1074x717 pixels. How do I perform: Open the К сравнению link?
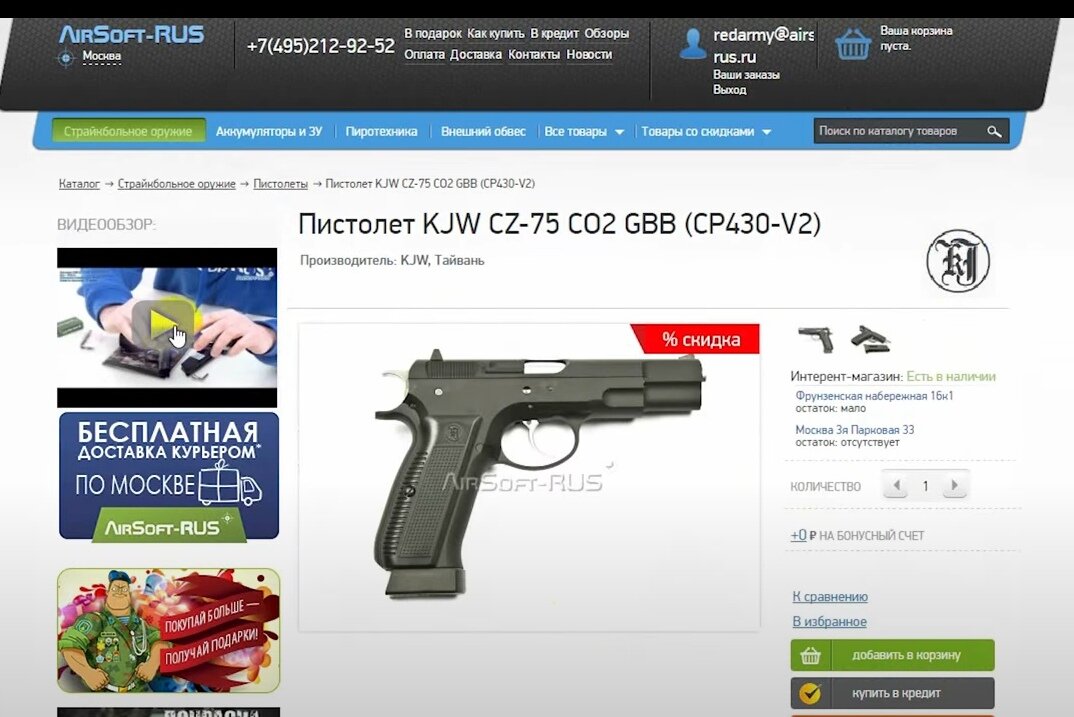829,596
